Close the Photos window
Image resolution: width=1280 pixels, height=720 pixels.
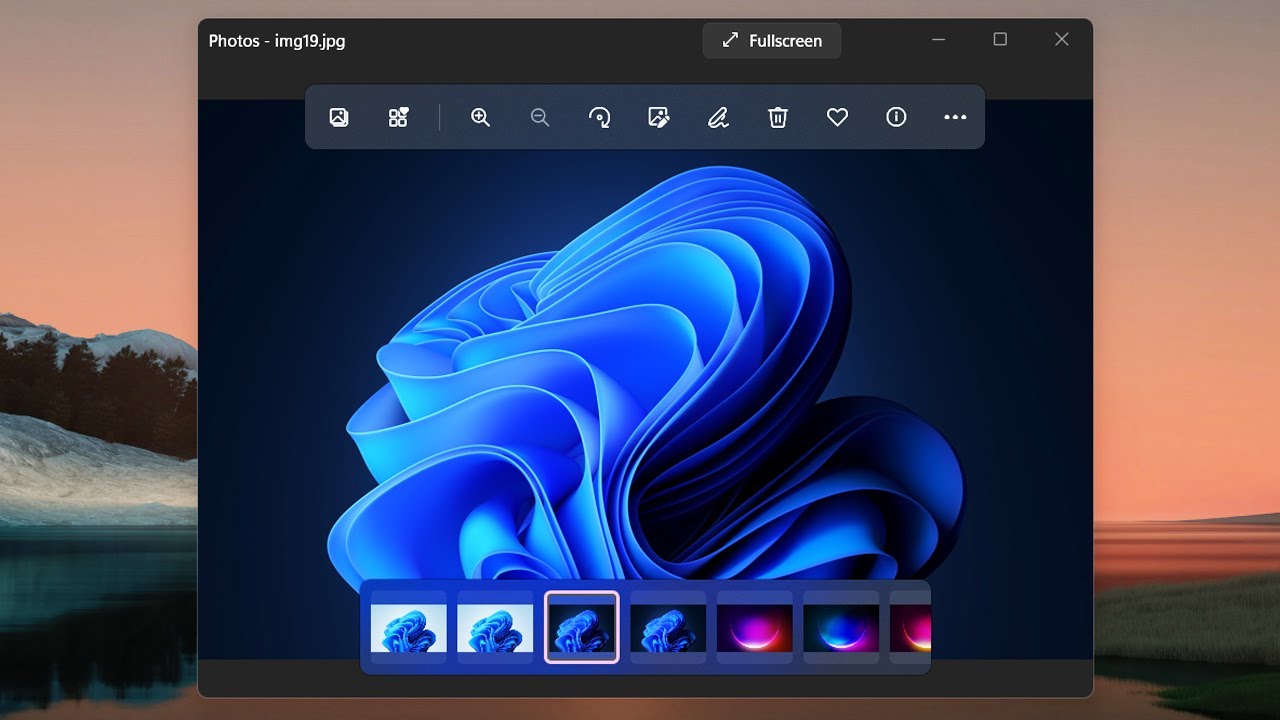(x=1062, y=39)
